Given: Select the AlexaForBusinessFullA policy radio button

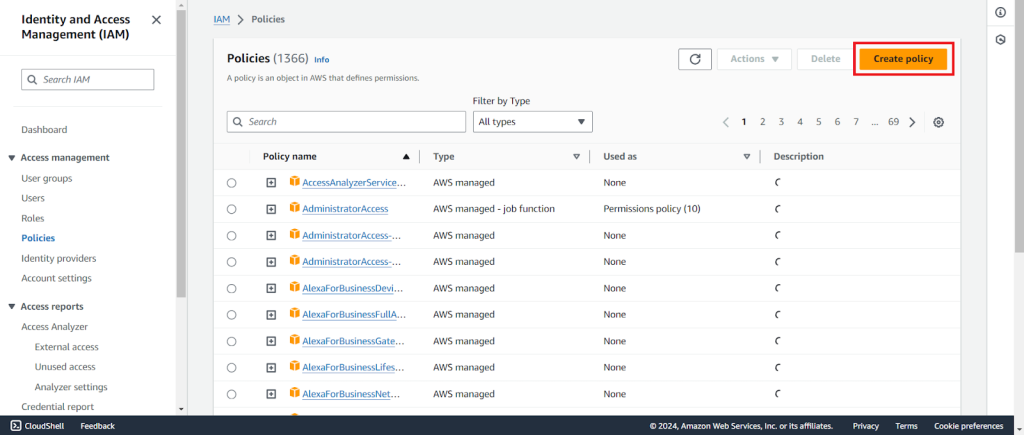Looking at the screenshot, I should tap(232, 315).
